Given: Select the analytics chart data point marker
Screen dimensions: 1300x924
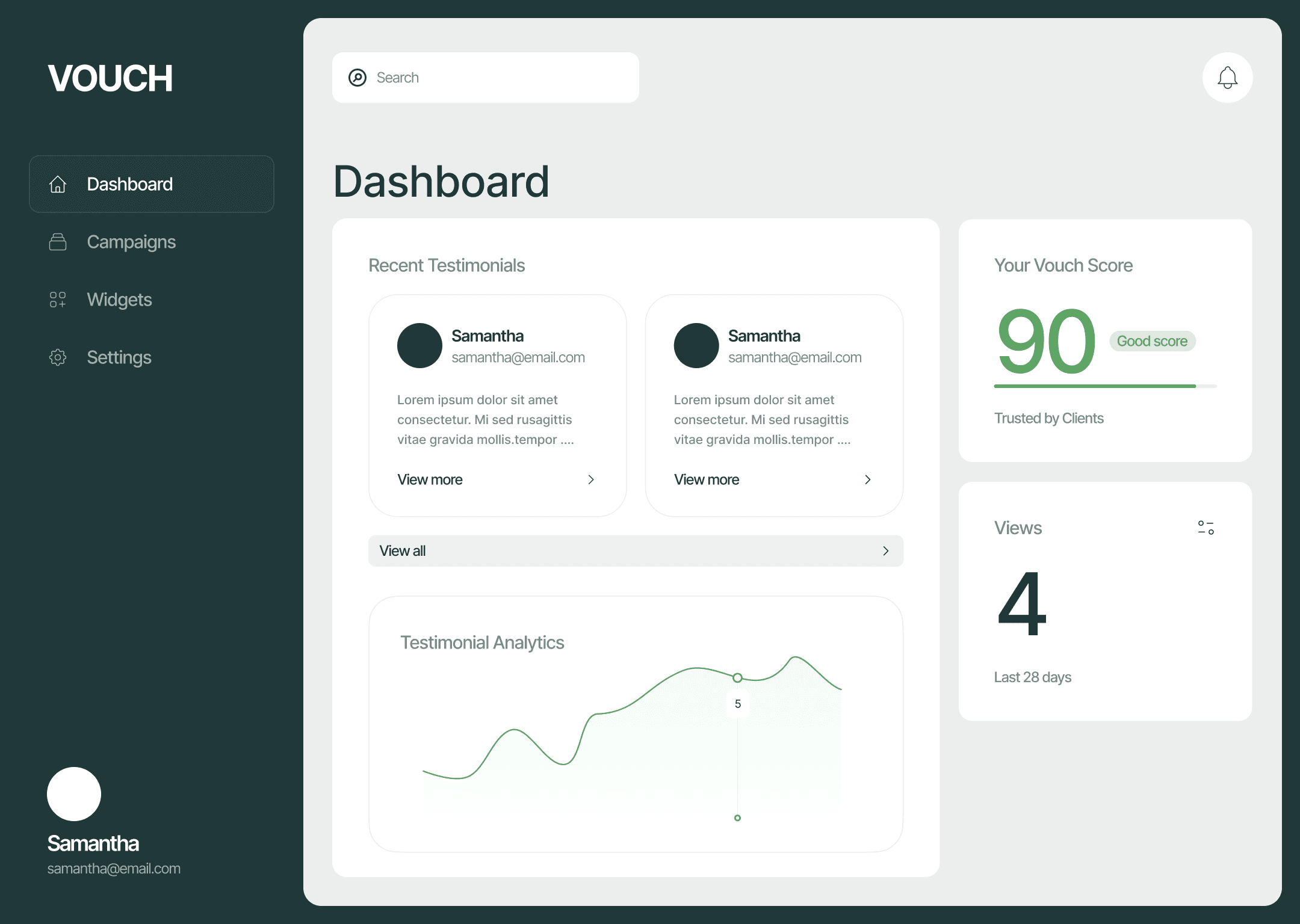Looking at the screenshot, I should (x=737, y=678).
